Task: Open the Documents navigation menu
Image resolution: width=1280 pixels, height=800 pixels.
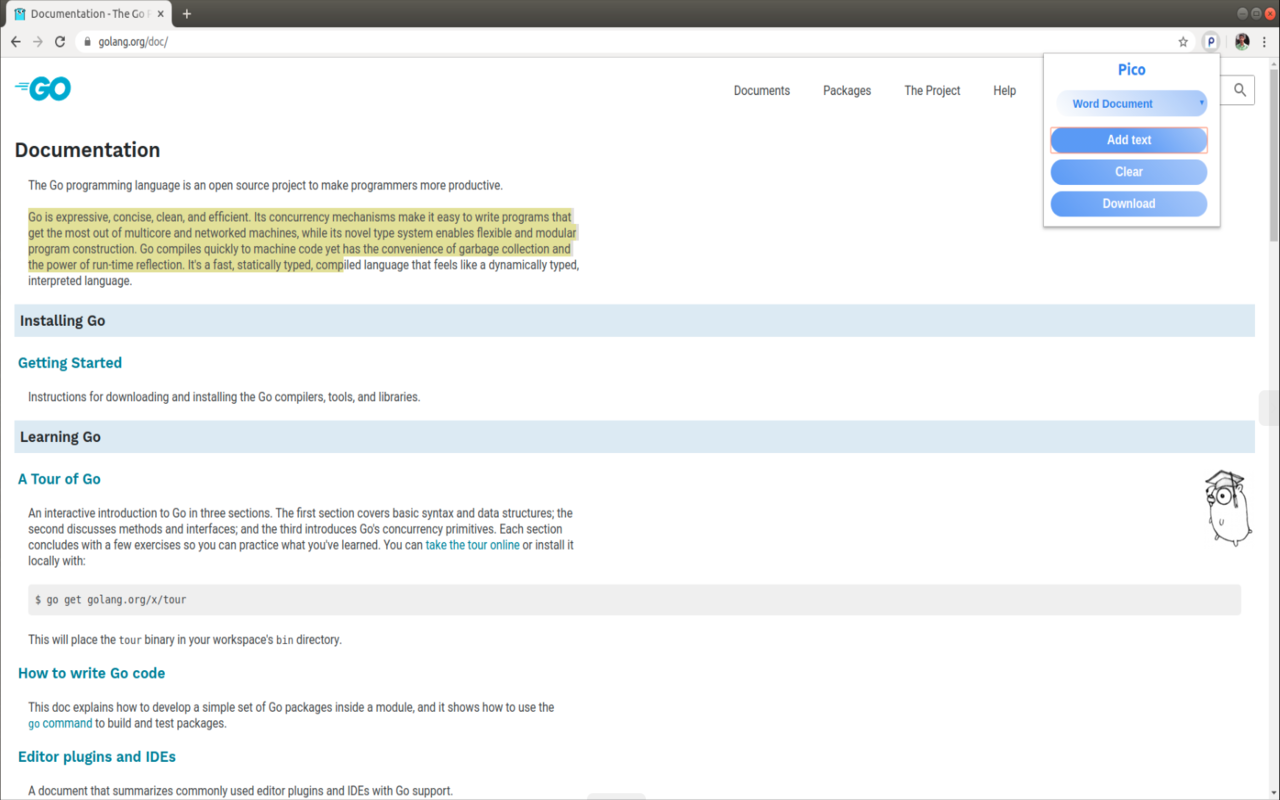Action: 761,91
